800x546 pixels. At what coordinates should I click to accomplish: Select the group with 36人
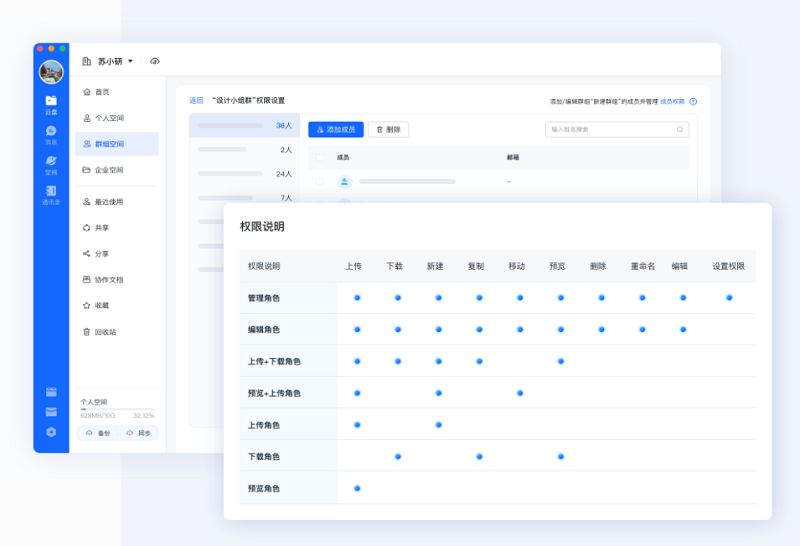coord(244,126)
